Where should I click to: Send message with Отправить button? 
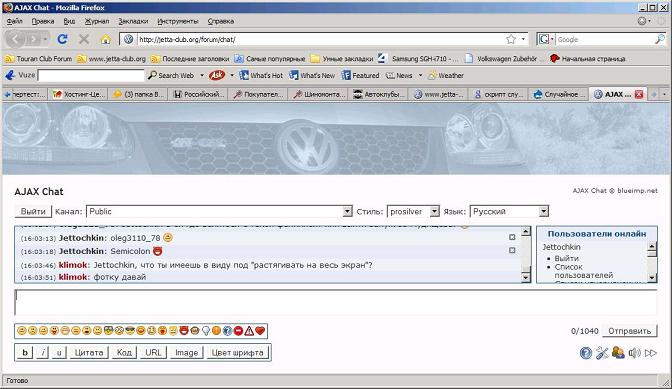[629, 331]
